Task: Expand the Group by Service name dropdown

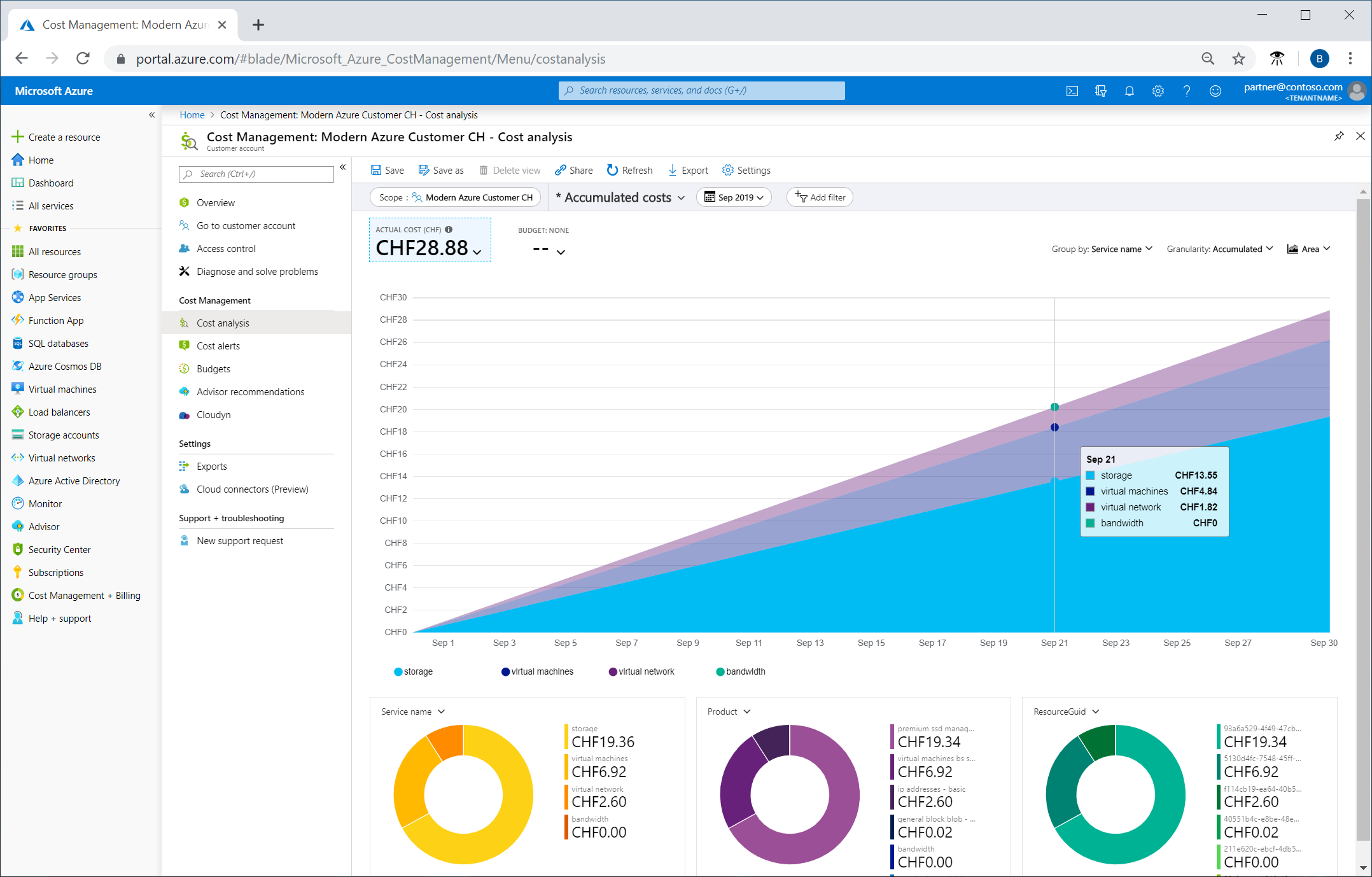Action: 1102,249
